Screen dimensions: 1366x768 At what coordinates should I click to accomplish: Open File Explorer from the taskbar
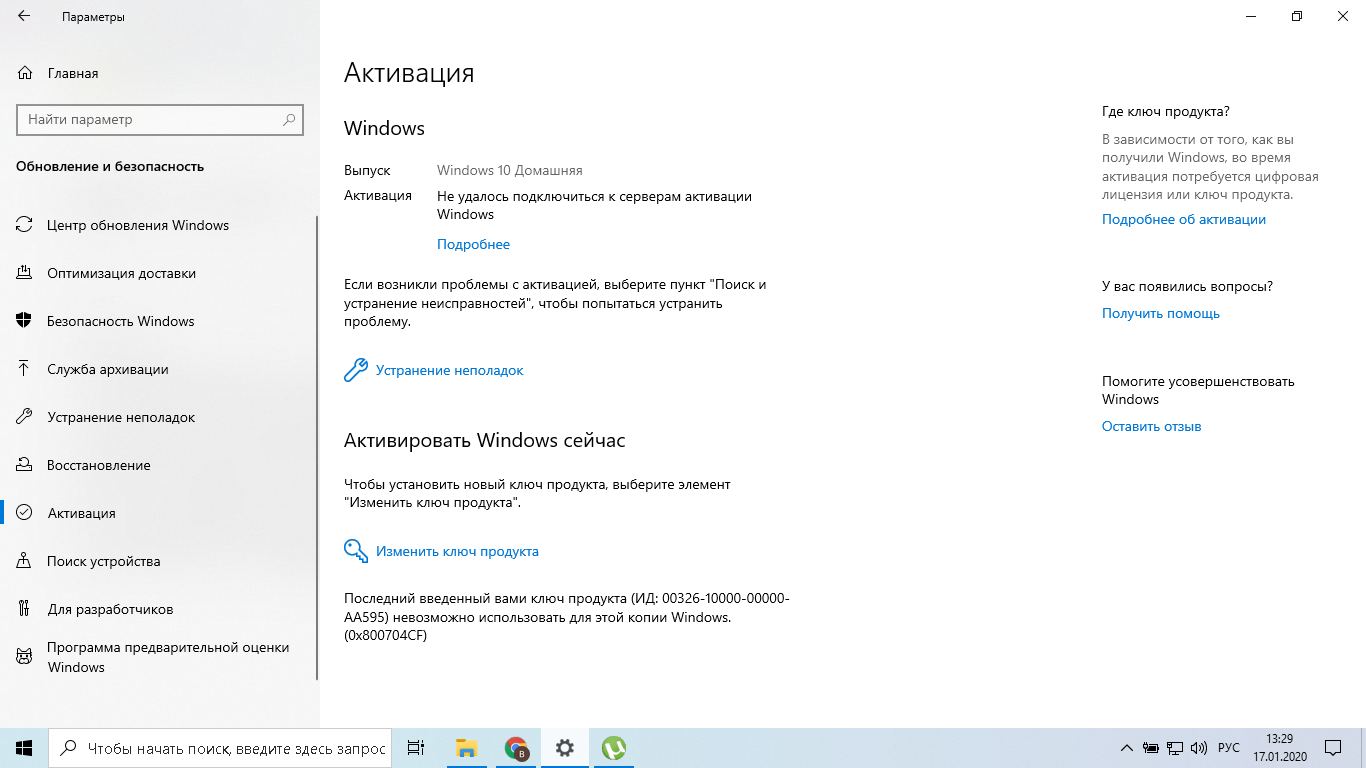point(466,748)
